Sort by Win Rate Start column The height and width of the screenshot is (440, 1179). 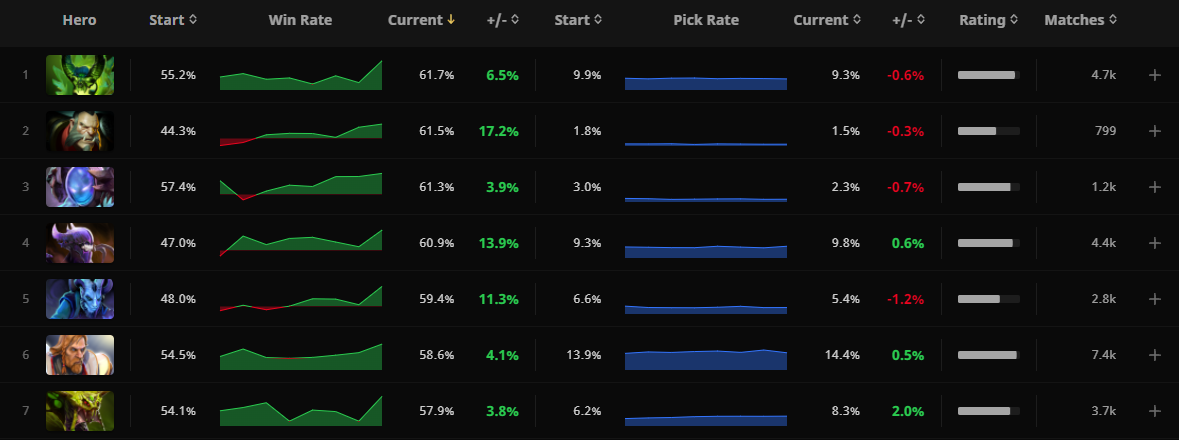[x=173, y=20]
